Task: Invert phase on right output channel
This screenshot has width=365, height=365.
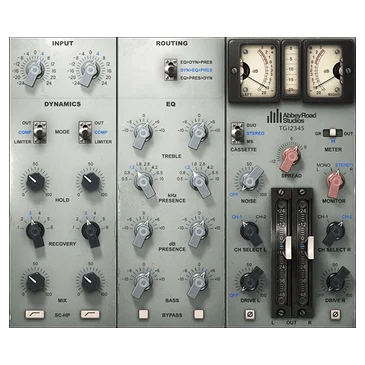Action: pyautogui.click(x=335, y=314)
